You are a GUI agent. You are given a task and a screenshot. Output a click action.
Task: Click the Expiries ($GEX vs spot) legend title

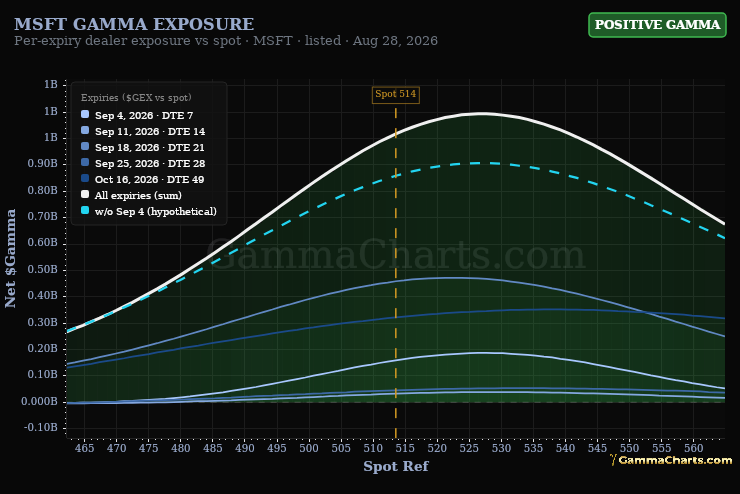(136, 98)
